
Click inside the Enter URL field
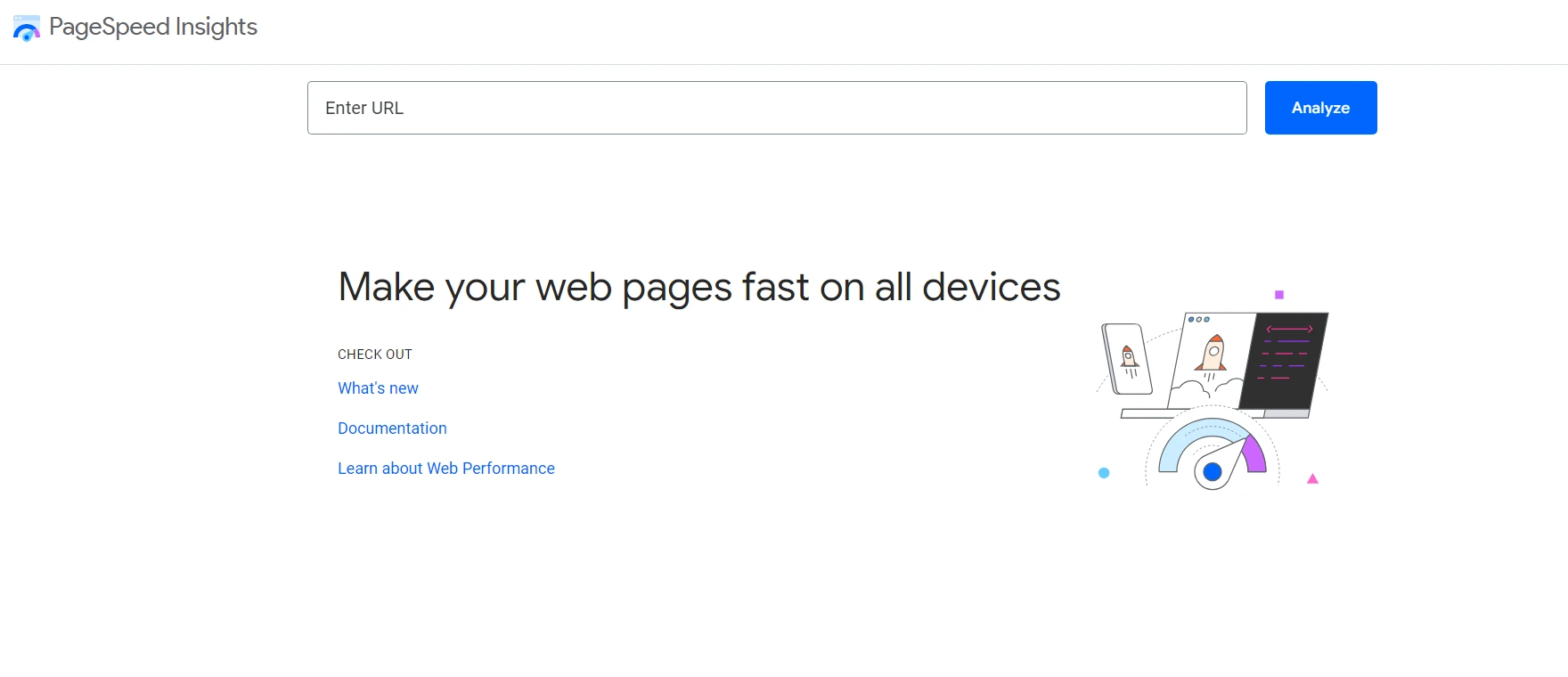coord(776,108)
